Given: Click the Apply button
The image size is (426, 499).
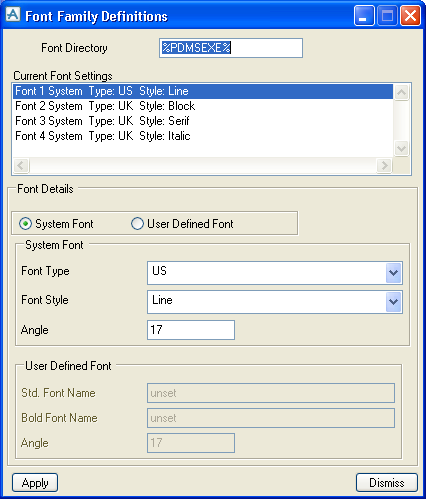Looking at the screenshot, I should tap(35, 483).
